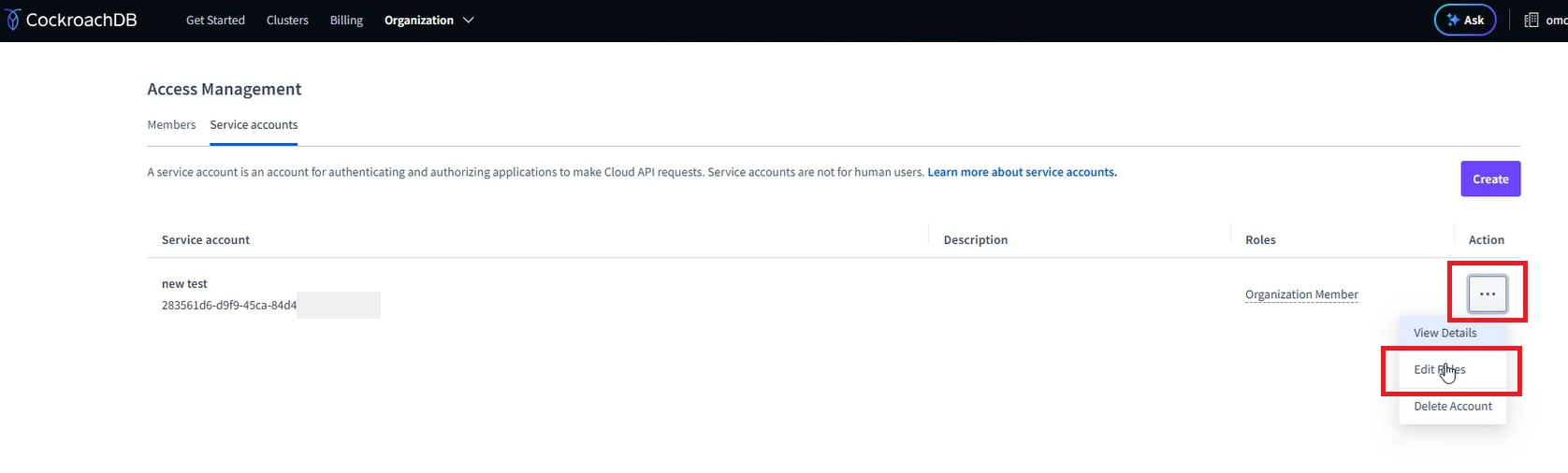The height and width of the screenshot is (473, 1568).
Task: Open the Get Started page
Action: [215, 20]
